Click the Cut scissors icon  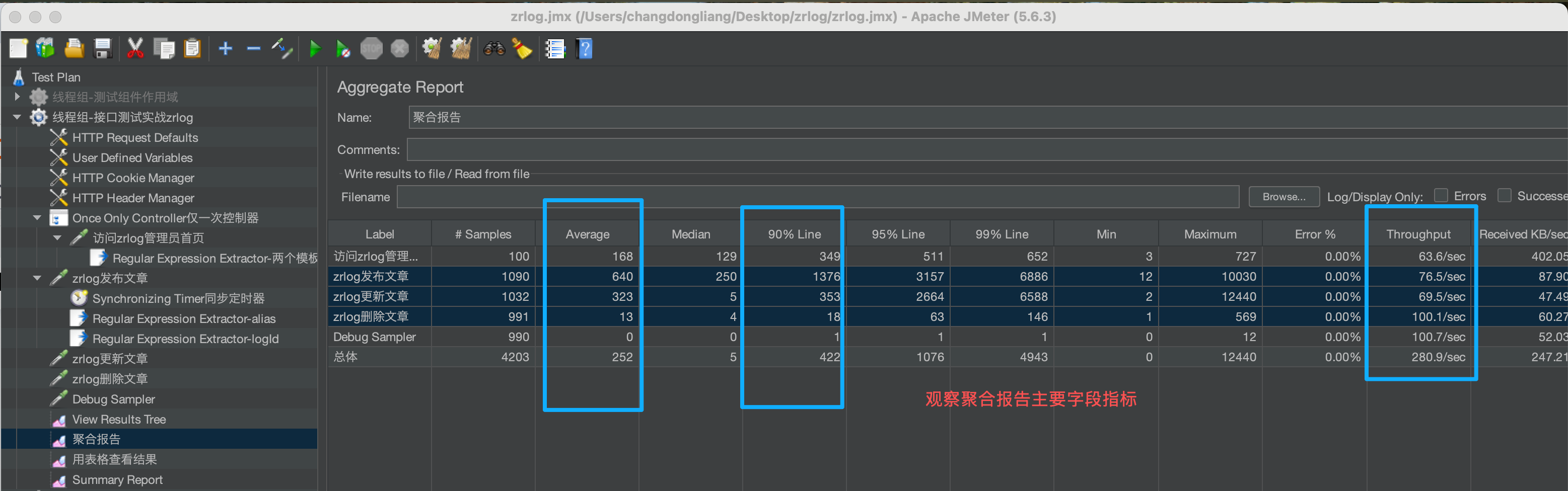pos(135,48)
